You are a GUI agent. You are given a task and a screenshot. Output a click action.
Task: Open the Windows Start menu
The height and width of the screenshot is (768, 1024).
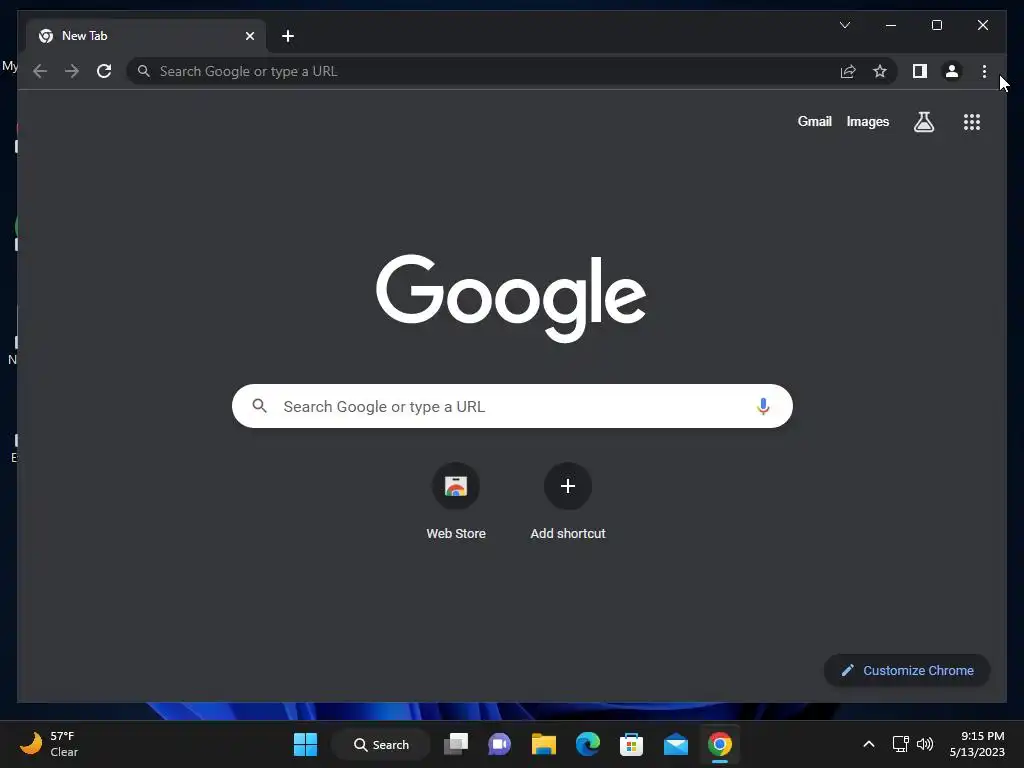(x=305, y=744)
